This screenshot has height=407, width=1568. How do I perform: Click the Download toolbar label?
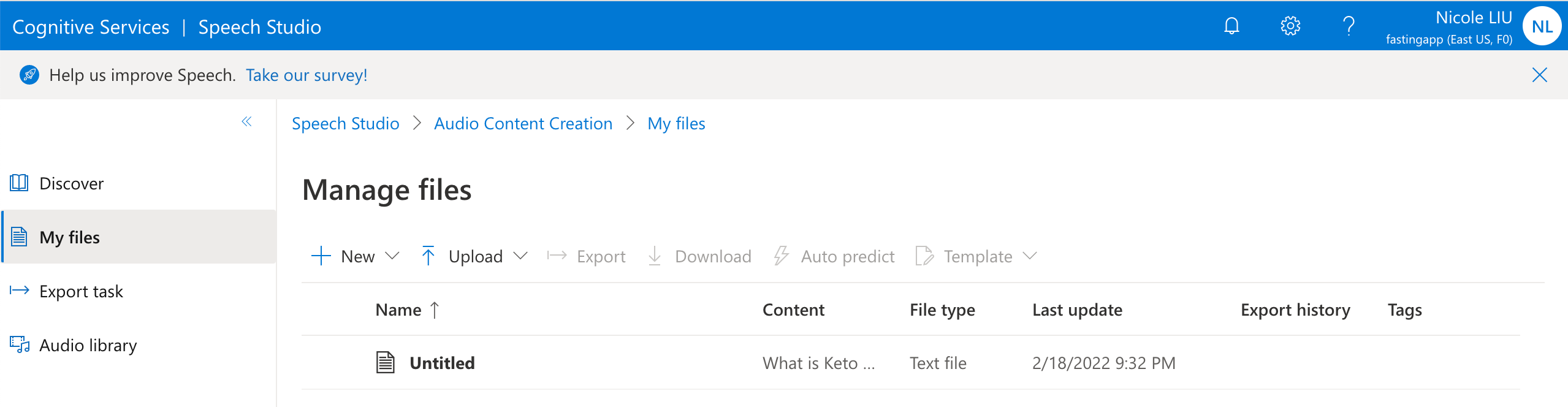713,256
